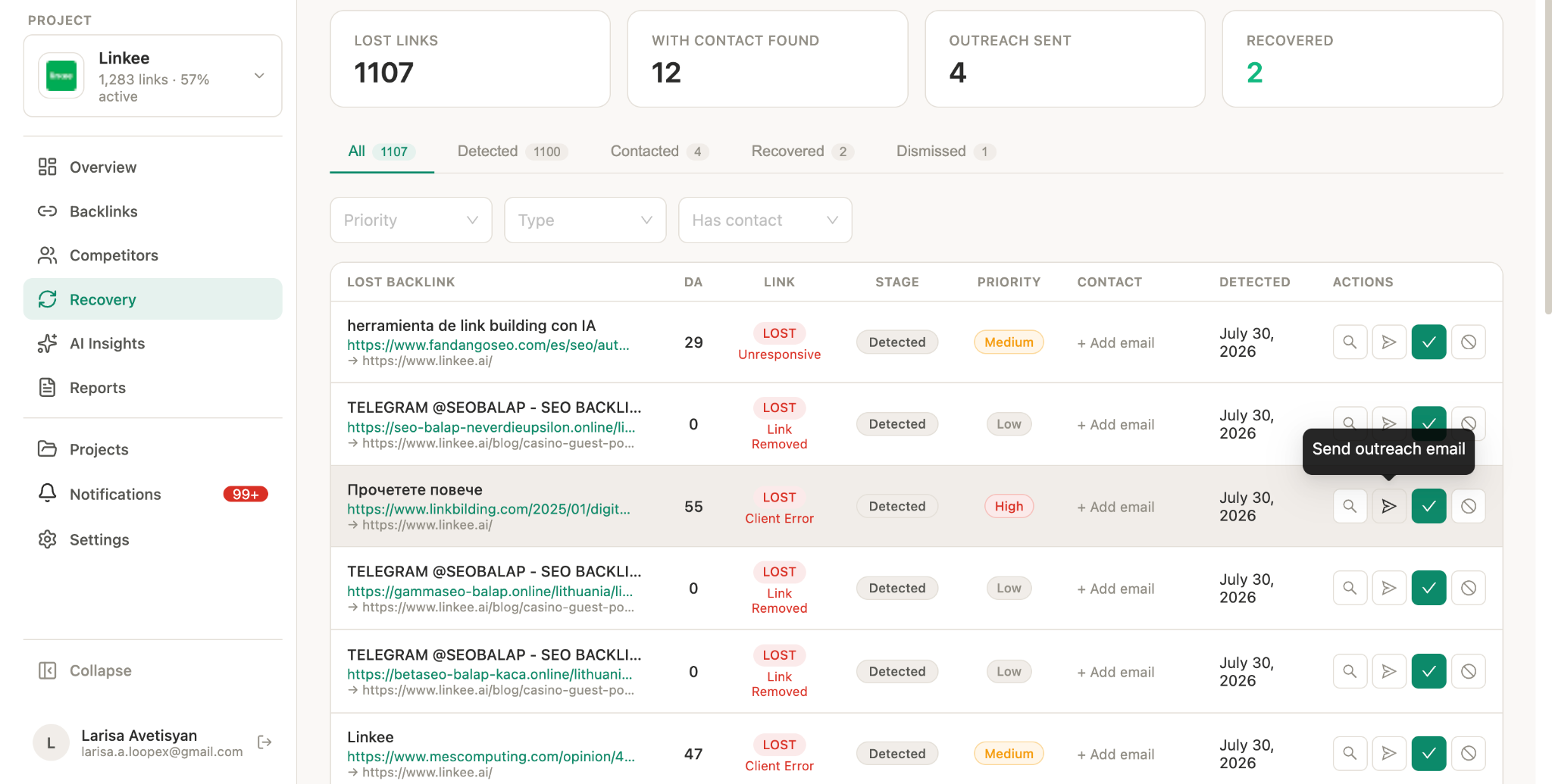This screenshot has width=1552, height=784.
Task: Open the Type filter dropdown
Action: 585,220
